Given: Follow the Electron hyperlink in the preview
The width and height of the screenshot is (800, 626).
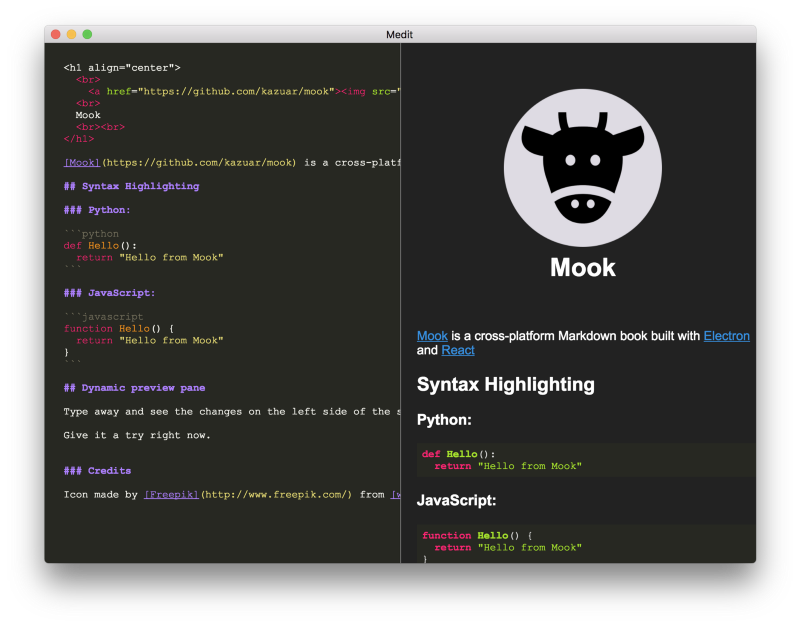Looking at the screenshot, I should click(726, 336).
